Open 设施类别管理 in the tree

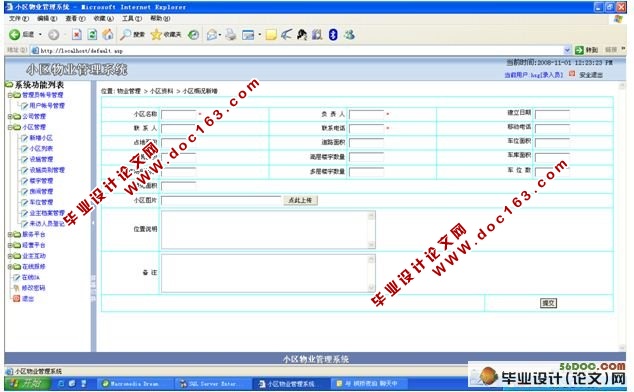click(x=47, y=170)
